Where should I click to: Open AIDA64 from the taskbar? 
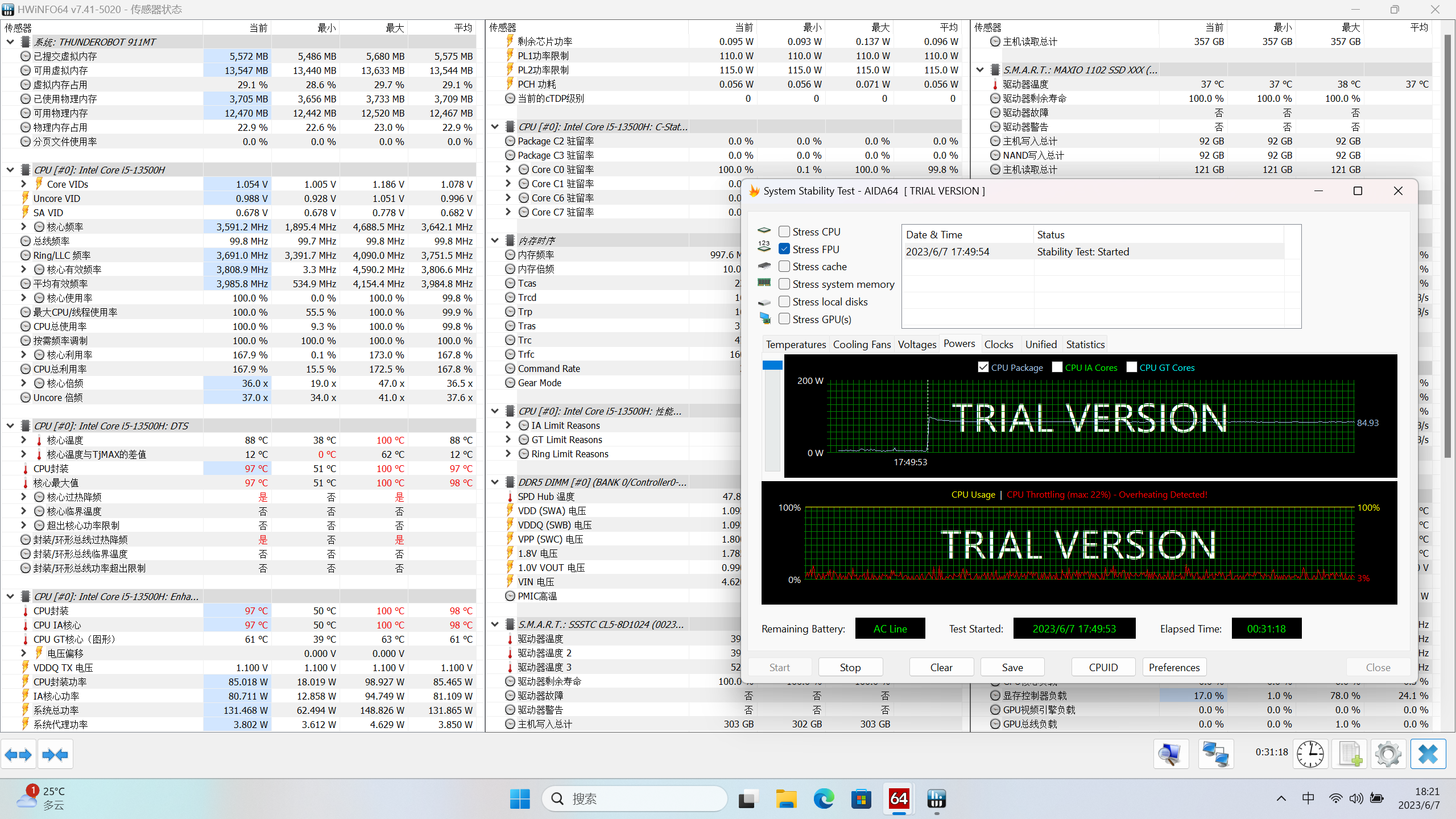point(899,799)
